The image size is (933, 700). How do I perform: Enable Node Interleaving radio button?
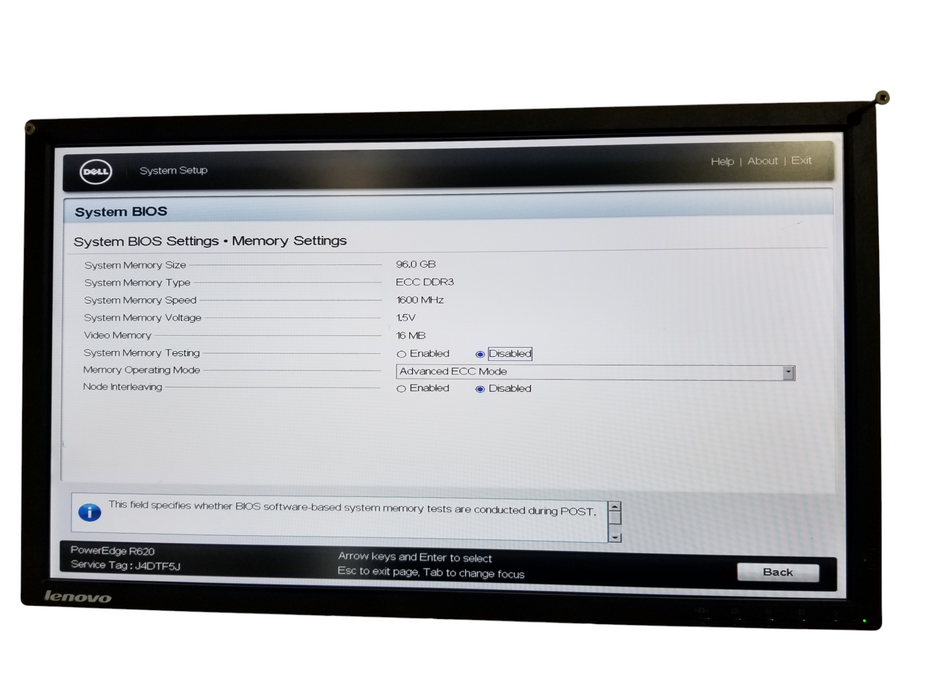401,389
